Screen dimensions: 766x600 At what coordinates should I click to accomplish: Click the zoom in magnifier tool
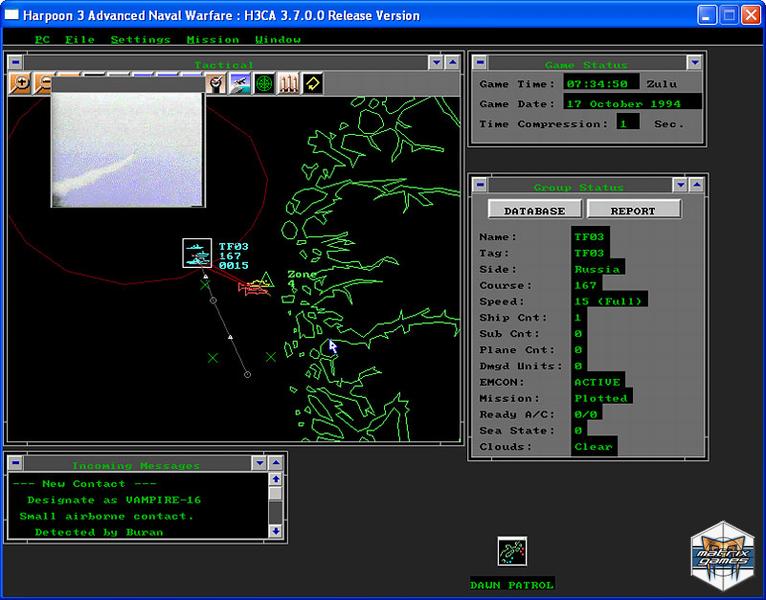click(20, 85)
